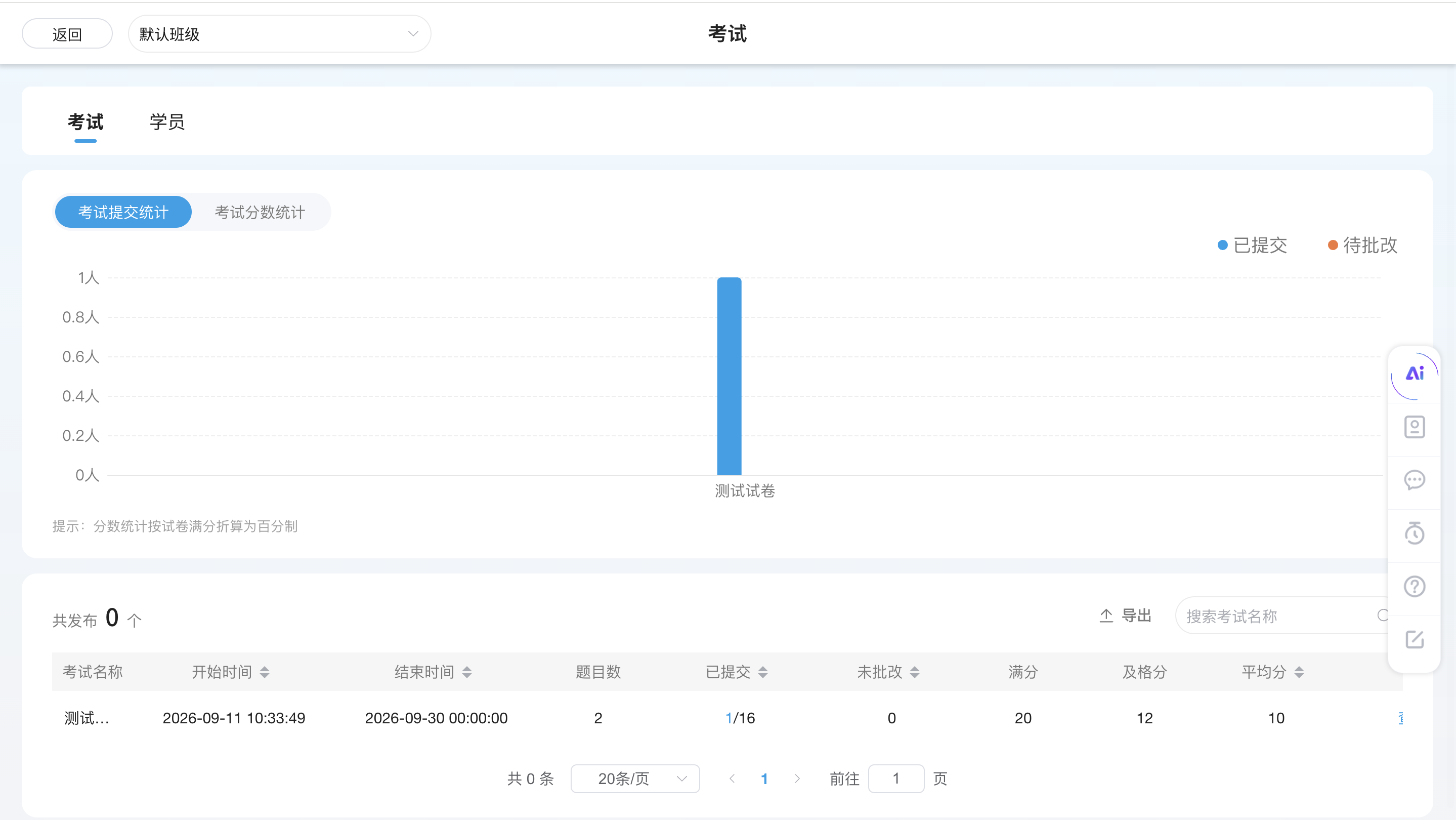1456x820 pixels.
Task: Select page number 1
Action: pos(764,778)
